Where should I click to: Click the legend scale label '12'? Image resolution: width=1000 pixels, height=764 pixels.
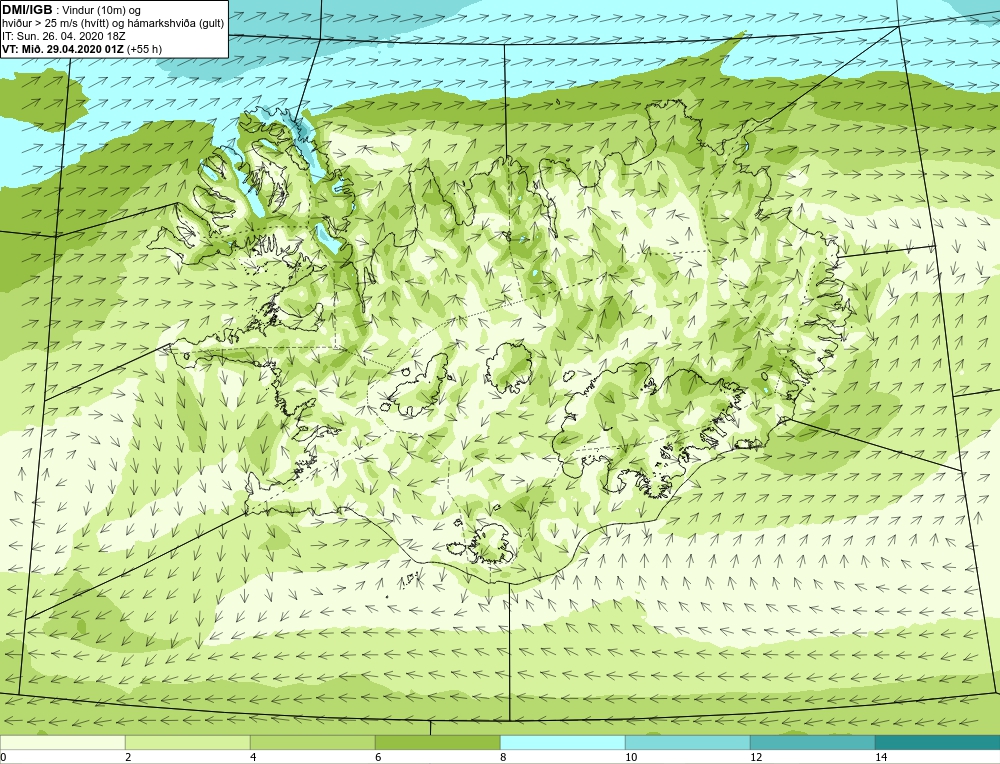click(756, 757)
